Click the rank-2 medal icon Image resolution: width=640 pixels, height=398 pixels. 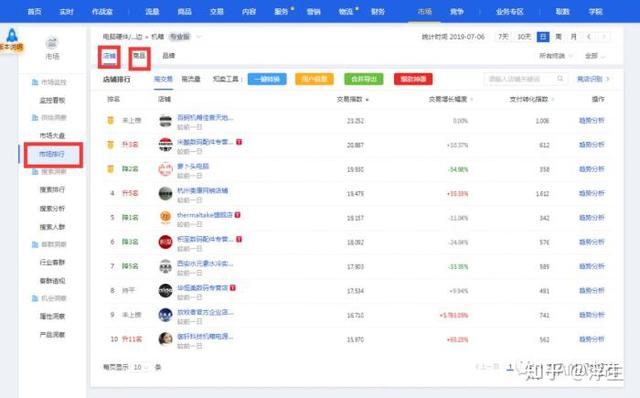click(110, 145)
